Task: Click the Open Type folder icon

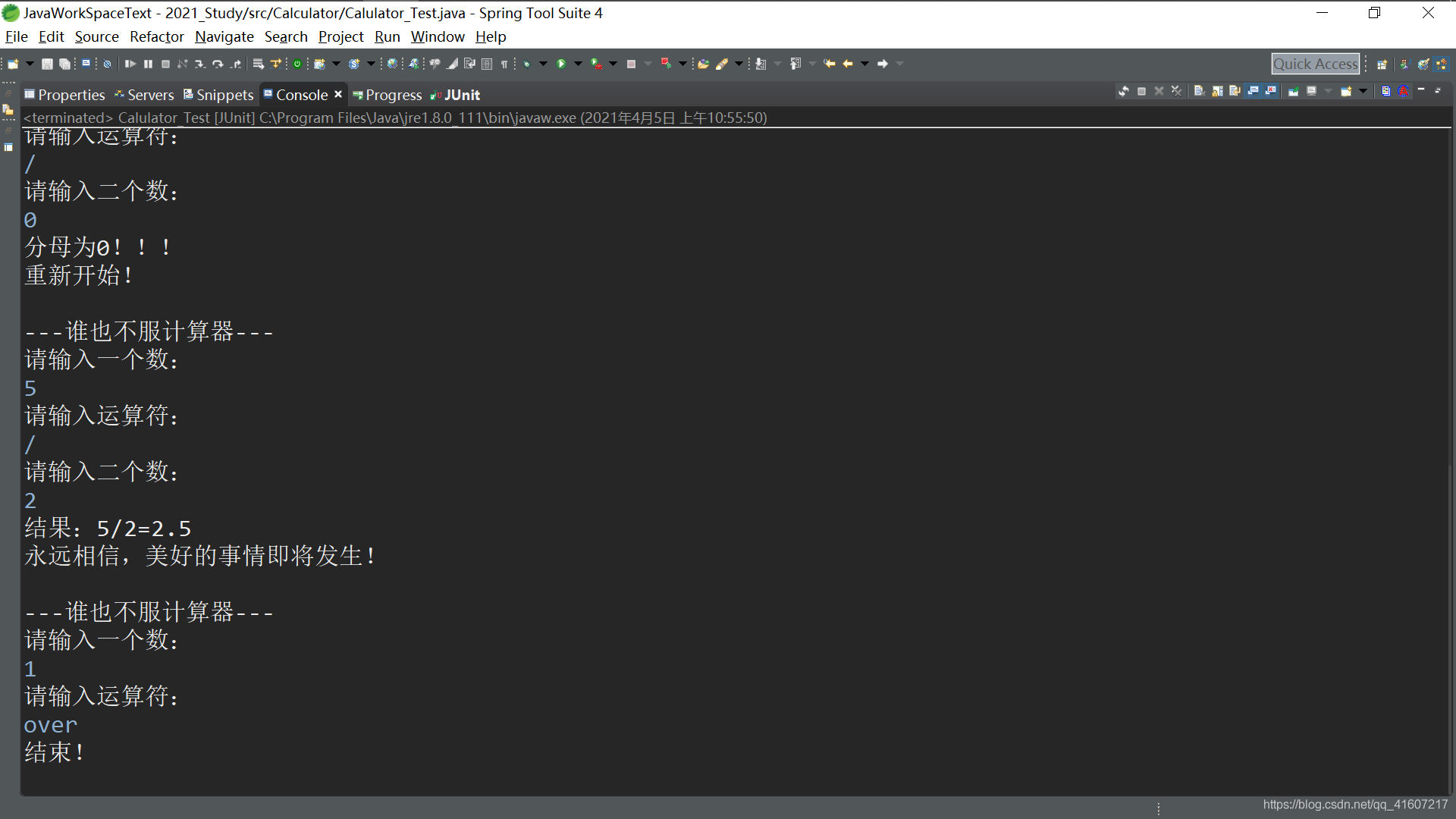Action: click(x=703, y=64)
